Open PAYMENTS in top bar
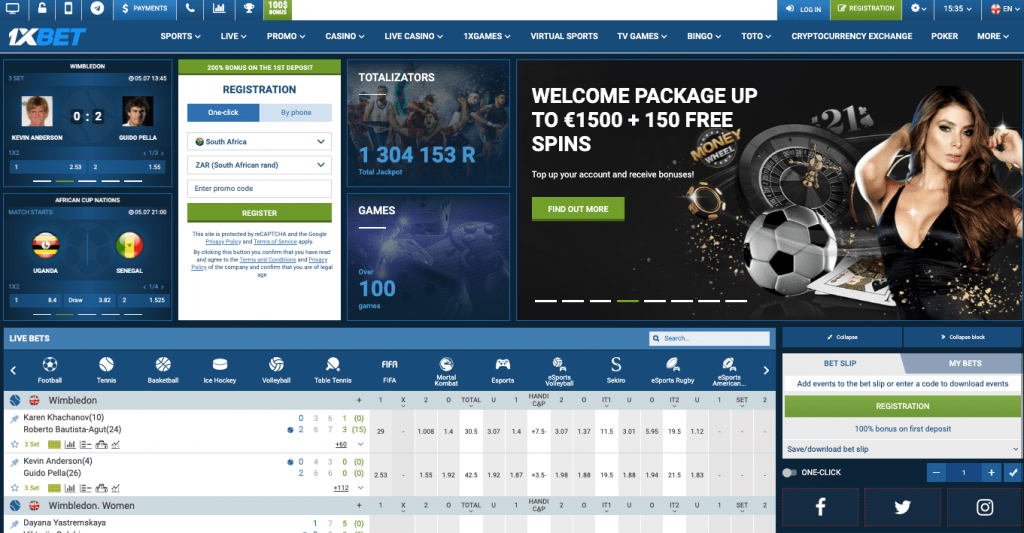1024x533 pixels. click(x=144, y=8)
